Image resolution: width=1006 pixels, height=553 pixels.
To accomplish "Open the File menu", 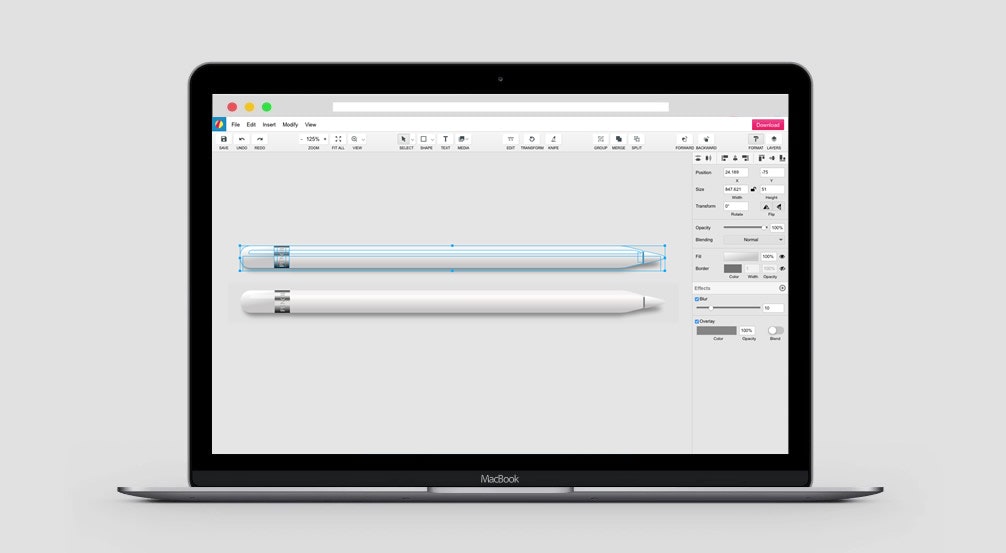I will (x=235, y=124).
